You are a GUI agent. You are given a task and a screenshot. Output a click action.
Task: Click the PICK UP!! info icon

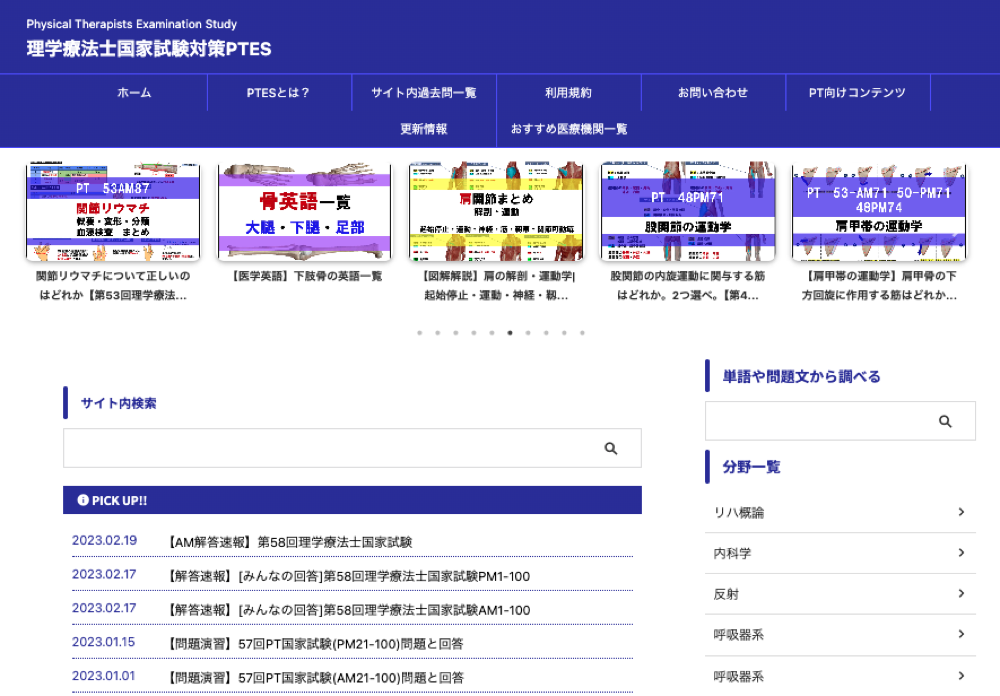tap(83, 500)
